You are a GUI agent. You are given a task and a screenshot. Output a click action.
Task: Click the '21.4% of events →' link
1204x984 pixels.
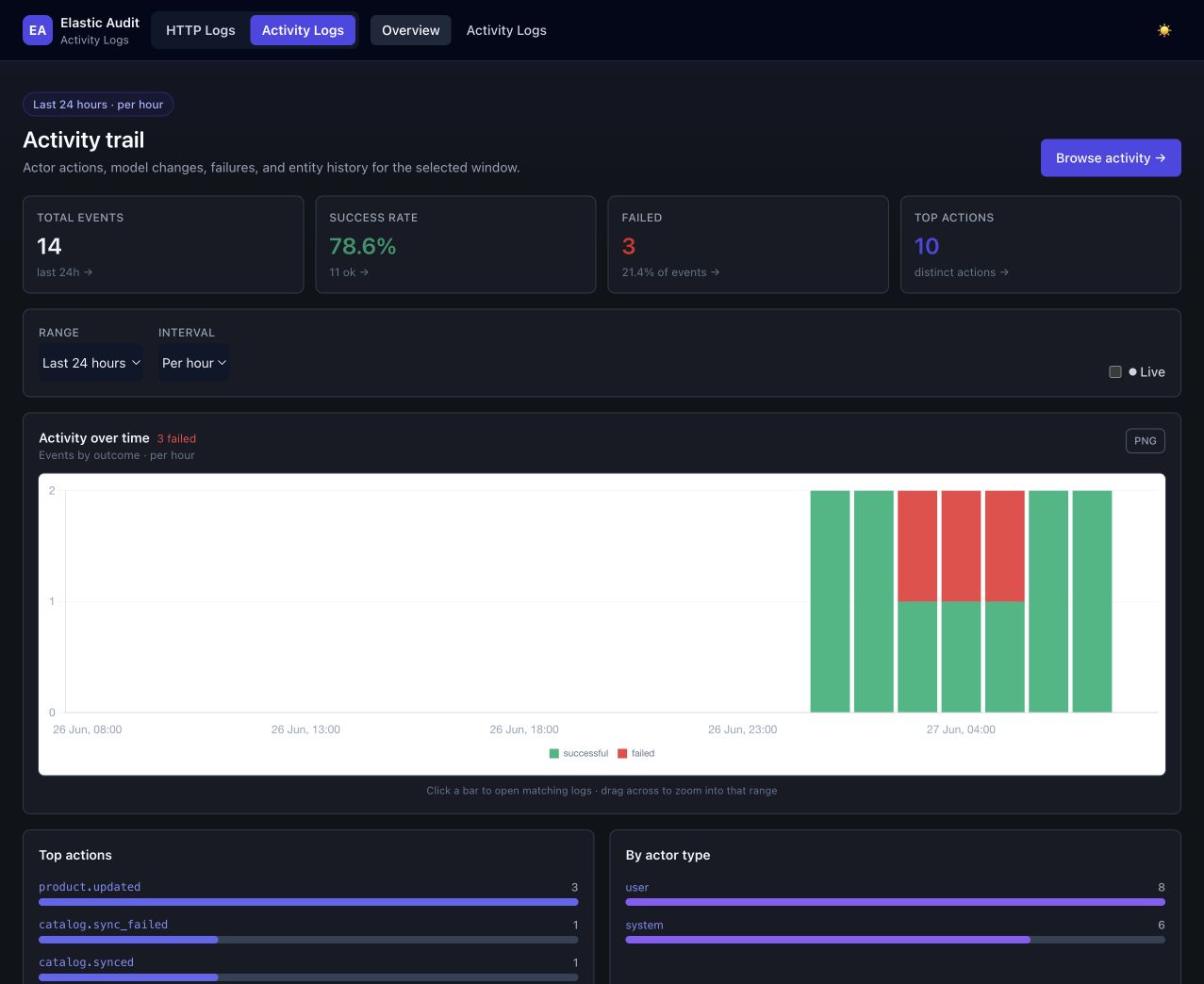click(x=670, y=272)
